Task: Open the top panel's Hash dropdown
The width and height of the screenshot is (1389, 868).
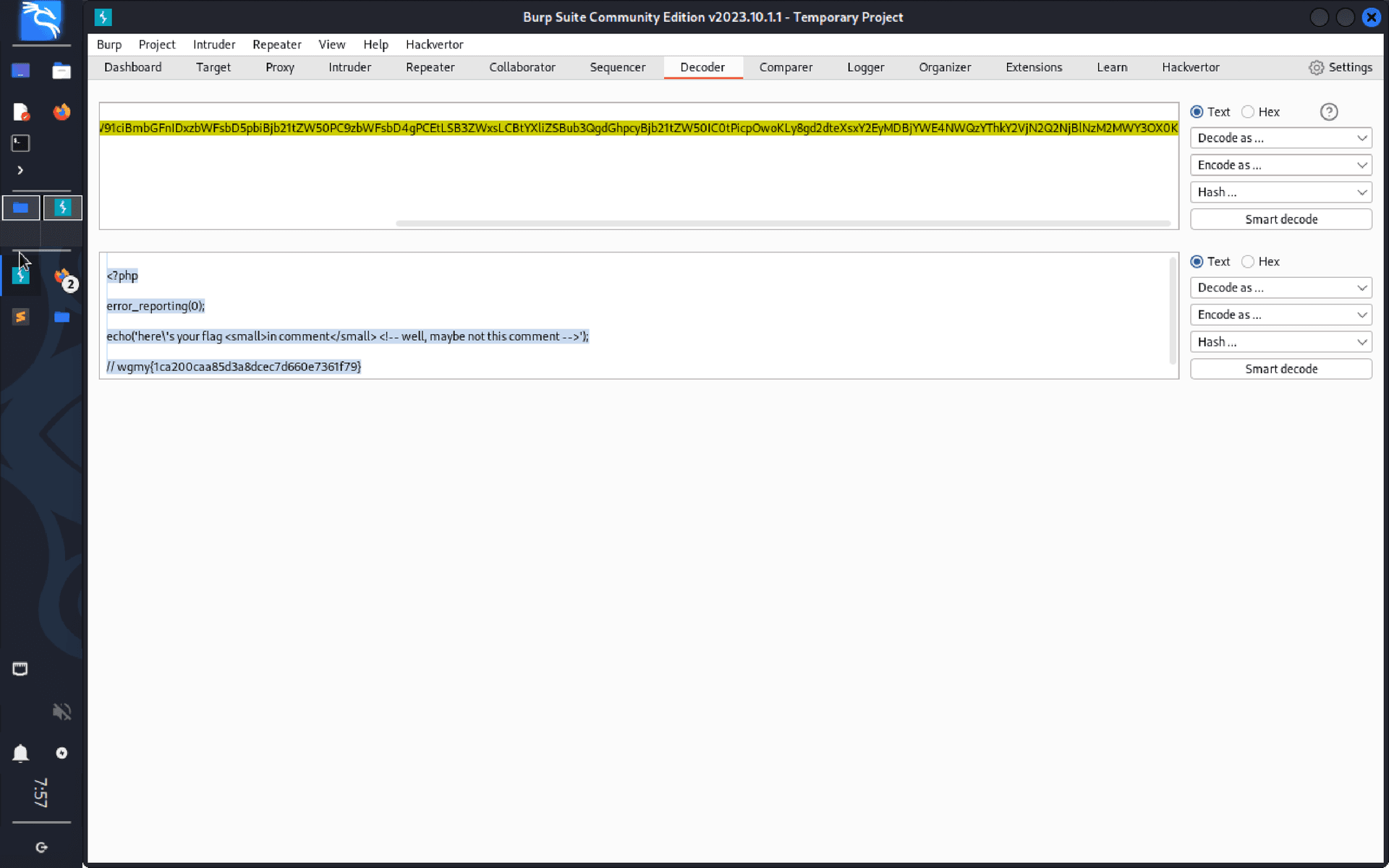Action: [1280, 192]
